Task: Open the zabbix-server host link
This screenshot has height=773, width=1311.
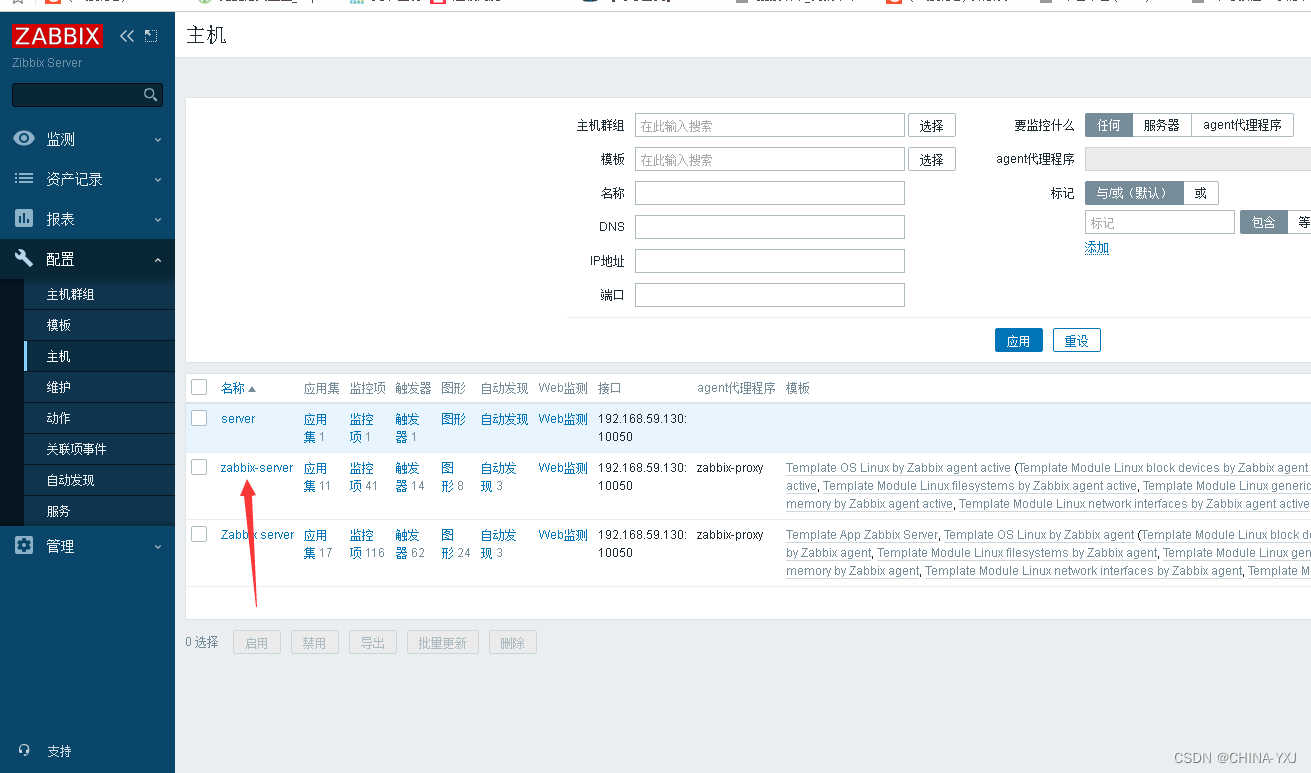Action: tap(257, 468)
